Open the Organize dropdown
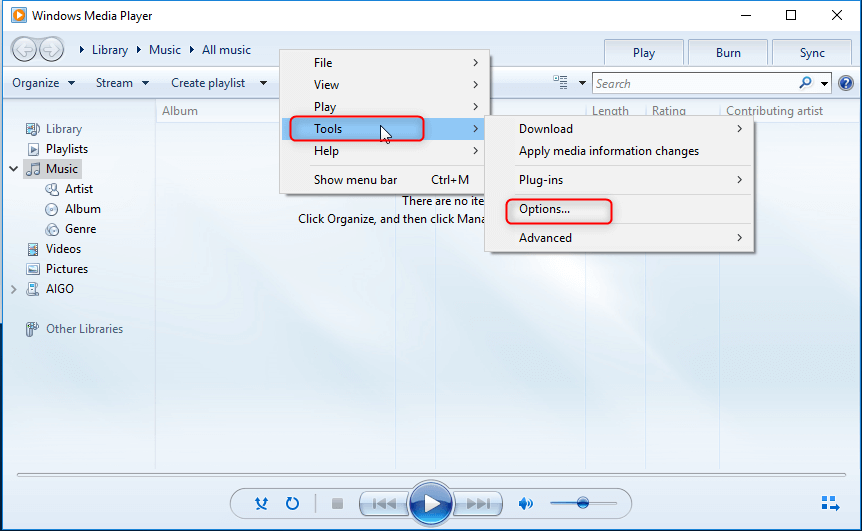This screenshot has width=862, height=531. [43, 83]
